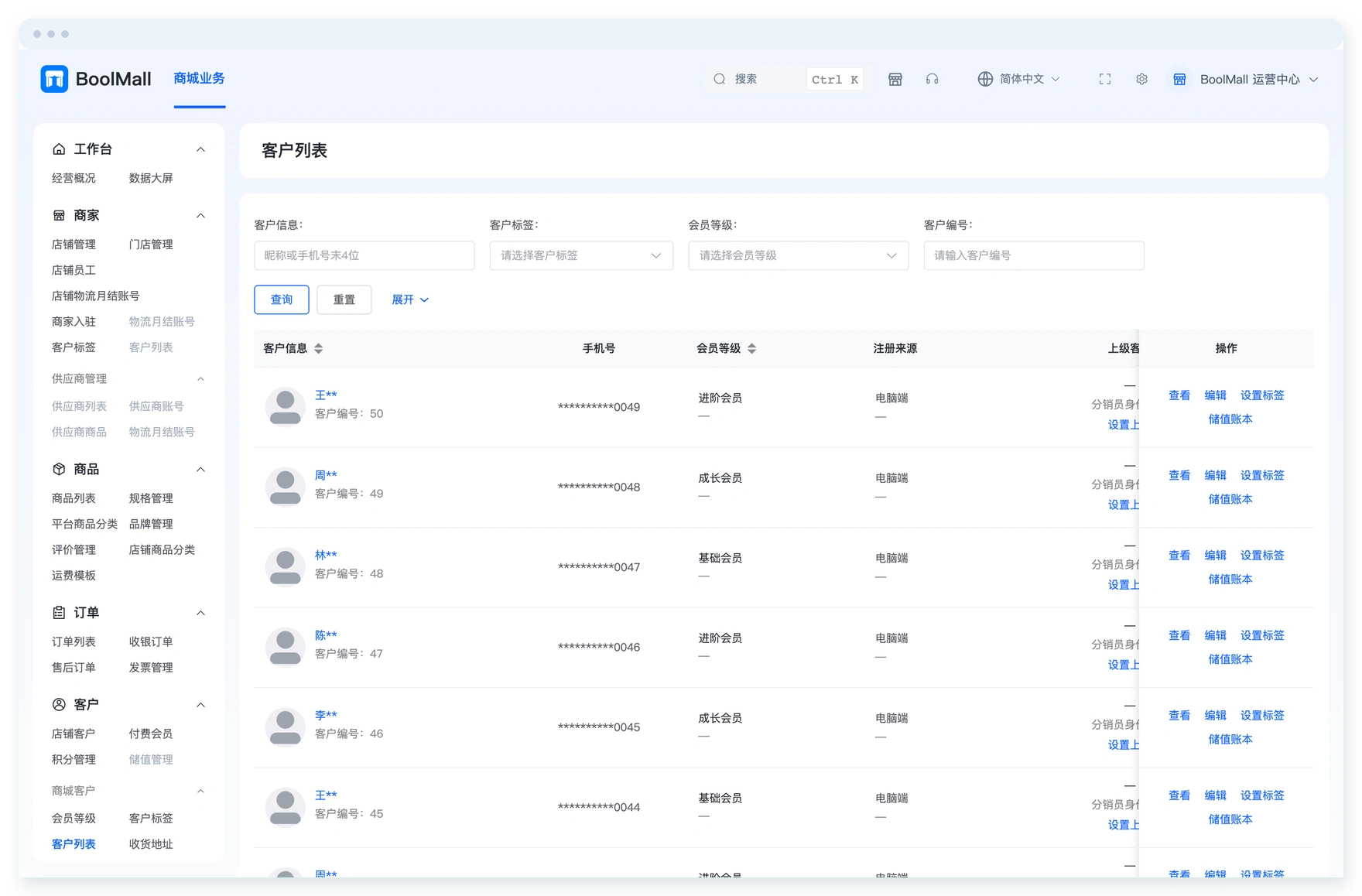This screenshot has height=896, width=1362.
Task: Click 编辑 for customer number 47
Action: coord(1216,636)
